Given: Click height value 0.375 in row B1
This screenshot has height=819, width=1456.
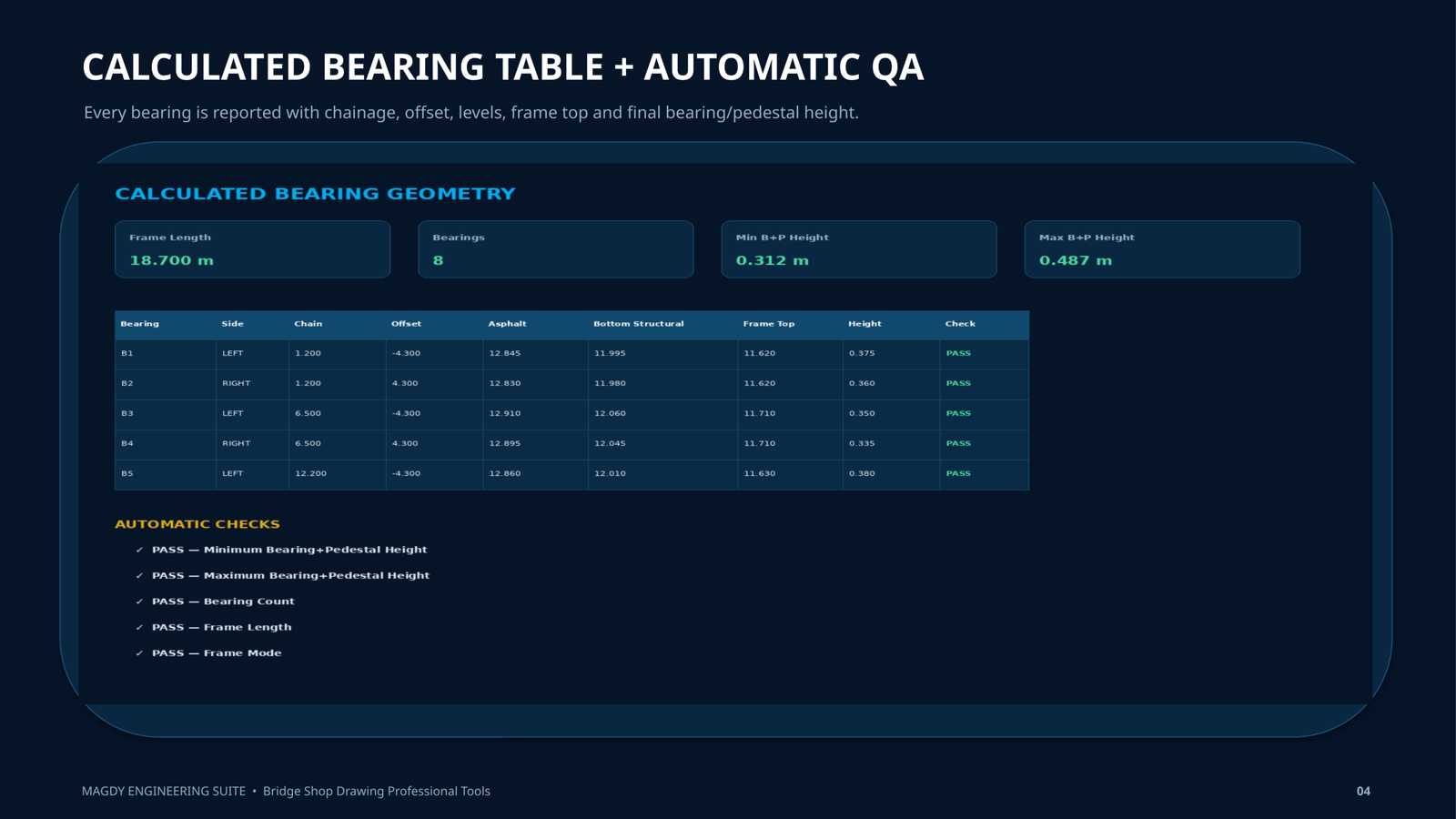Looking at the screenshot, I should tap(862, 353).
